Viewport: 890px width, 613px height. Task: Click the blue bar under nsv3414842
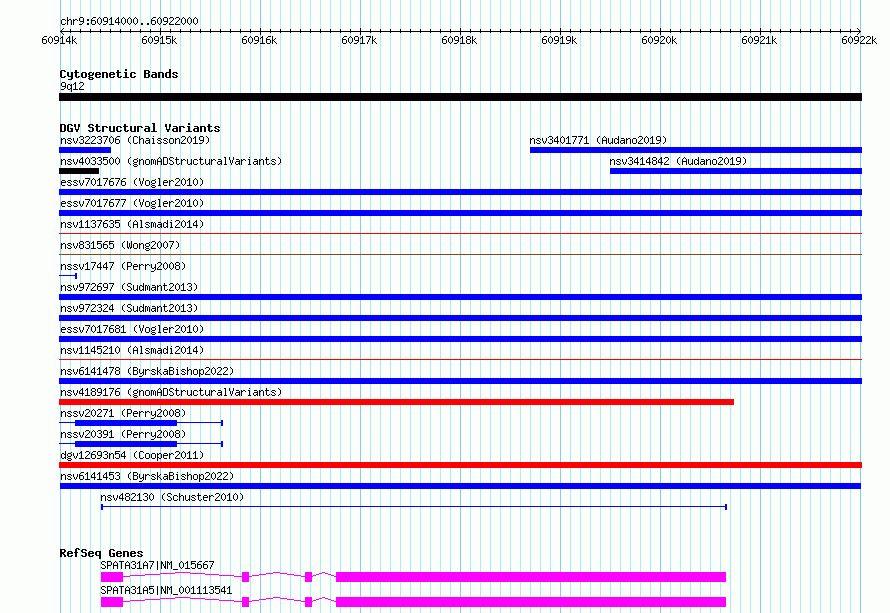click(x=736, y=171)
